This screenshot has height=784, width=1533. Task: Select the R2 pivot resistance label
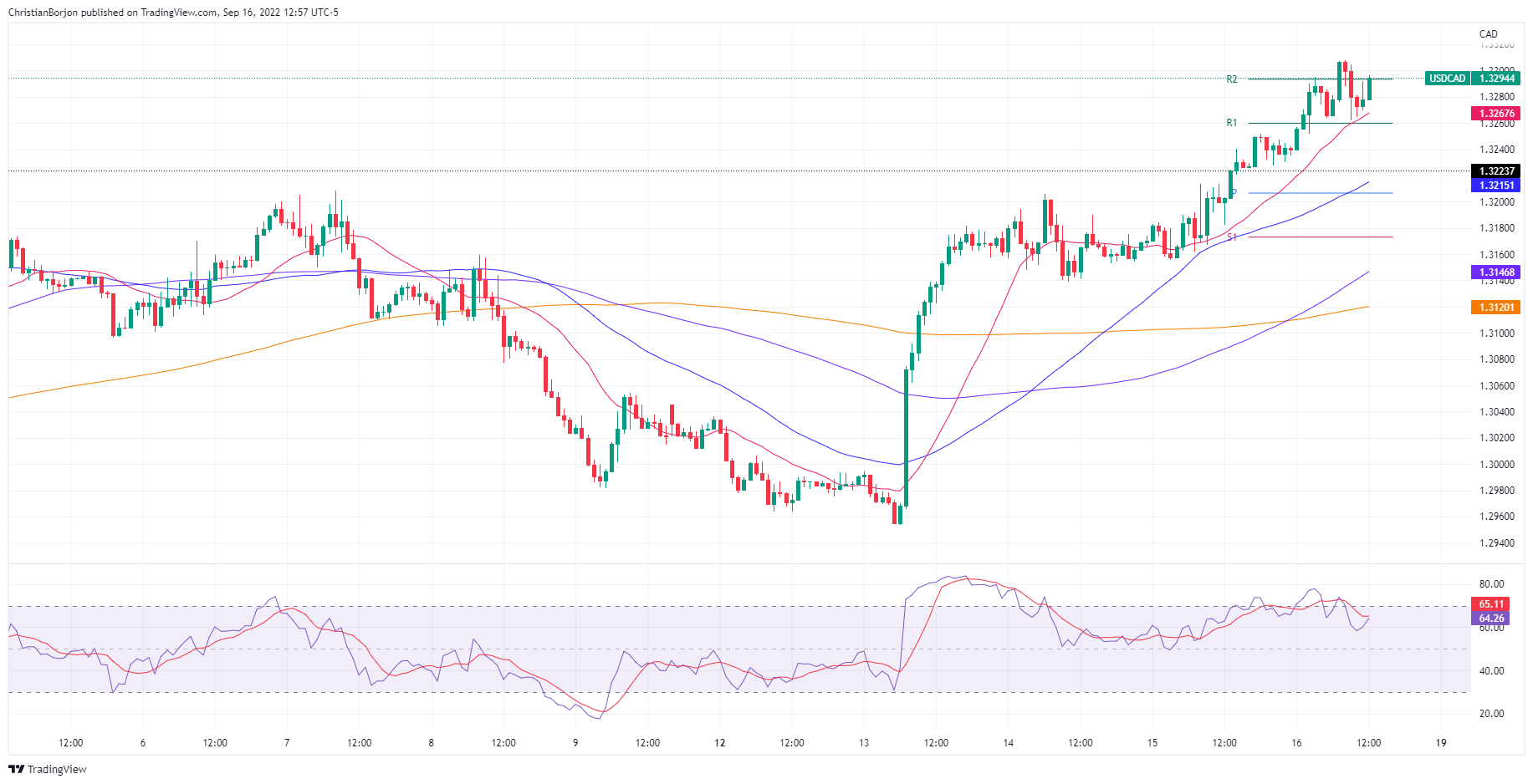click(x=1232, y=79)
